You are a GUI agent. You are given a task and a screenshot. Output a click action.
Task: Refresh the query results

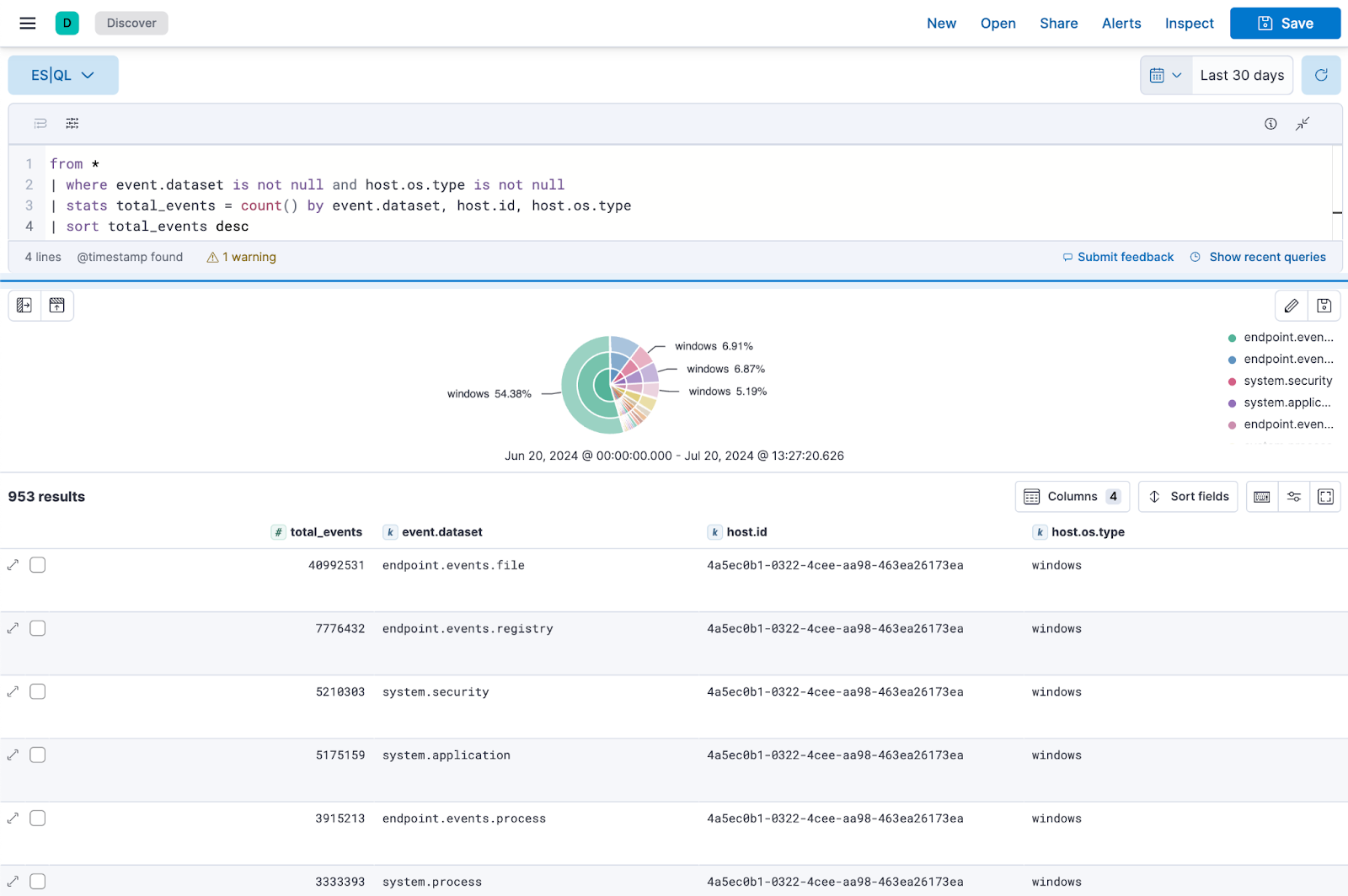[x=1321, y=75]
